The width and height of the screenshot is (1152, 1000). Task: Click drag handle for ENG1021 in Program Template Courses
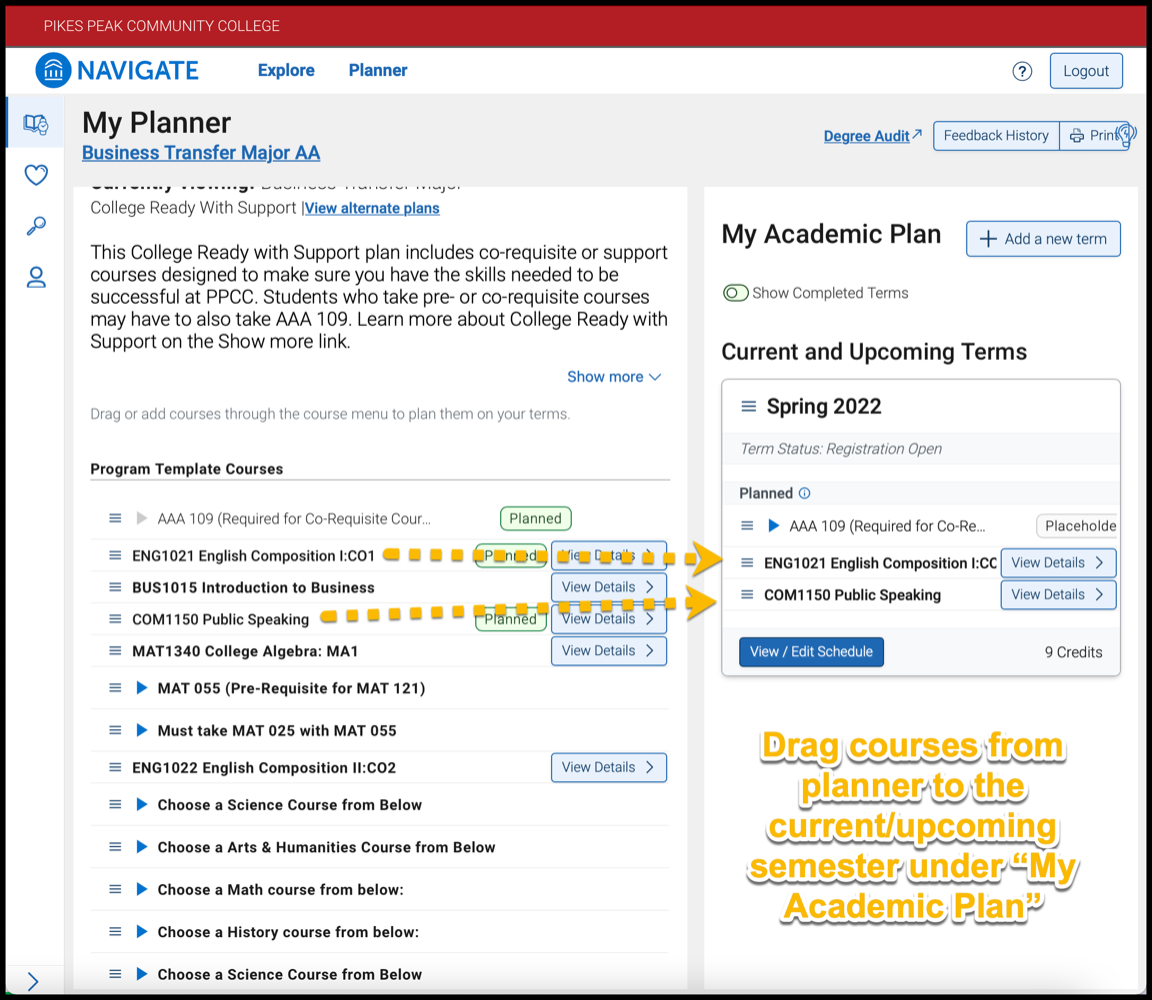click(x=115, y=555)
